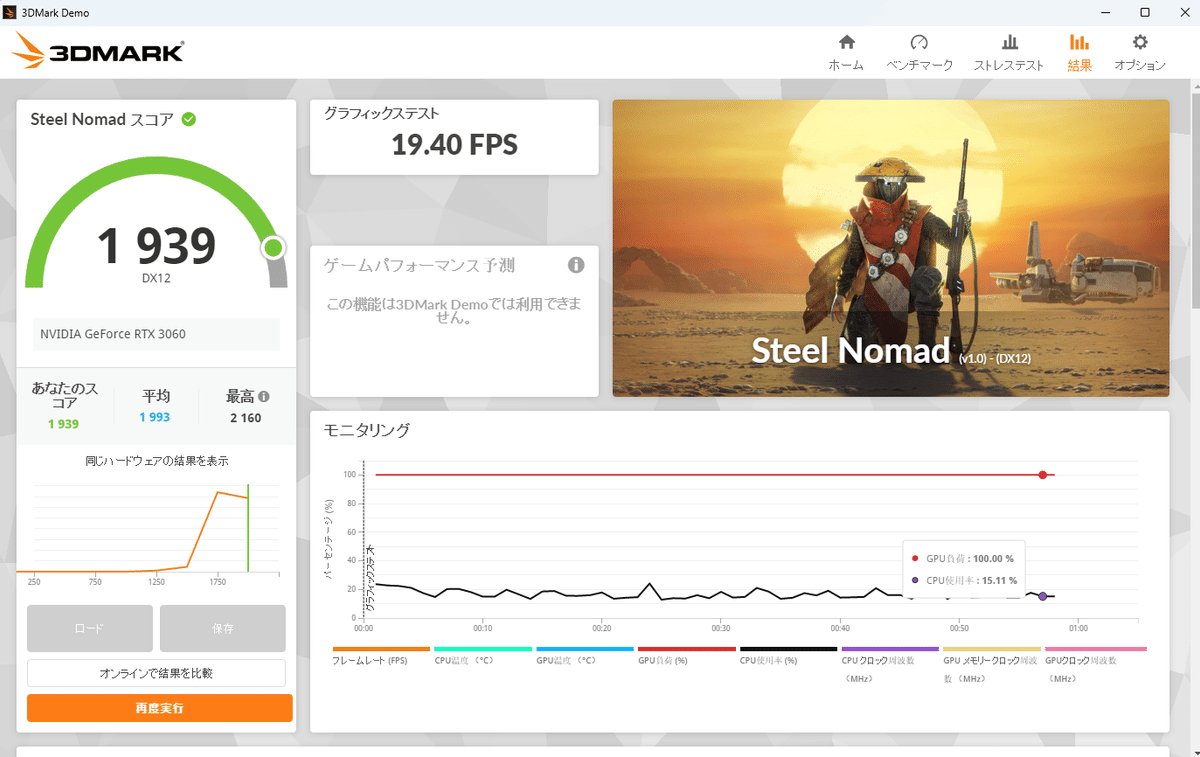This screenshot has width=1200, height=757.
Task: Click オンラインで結果を比較 button
Action: point(156,673)
